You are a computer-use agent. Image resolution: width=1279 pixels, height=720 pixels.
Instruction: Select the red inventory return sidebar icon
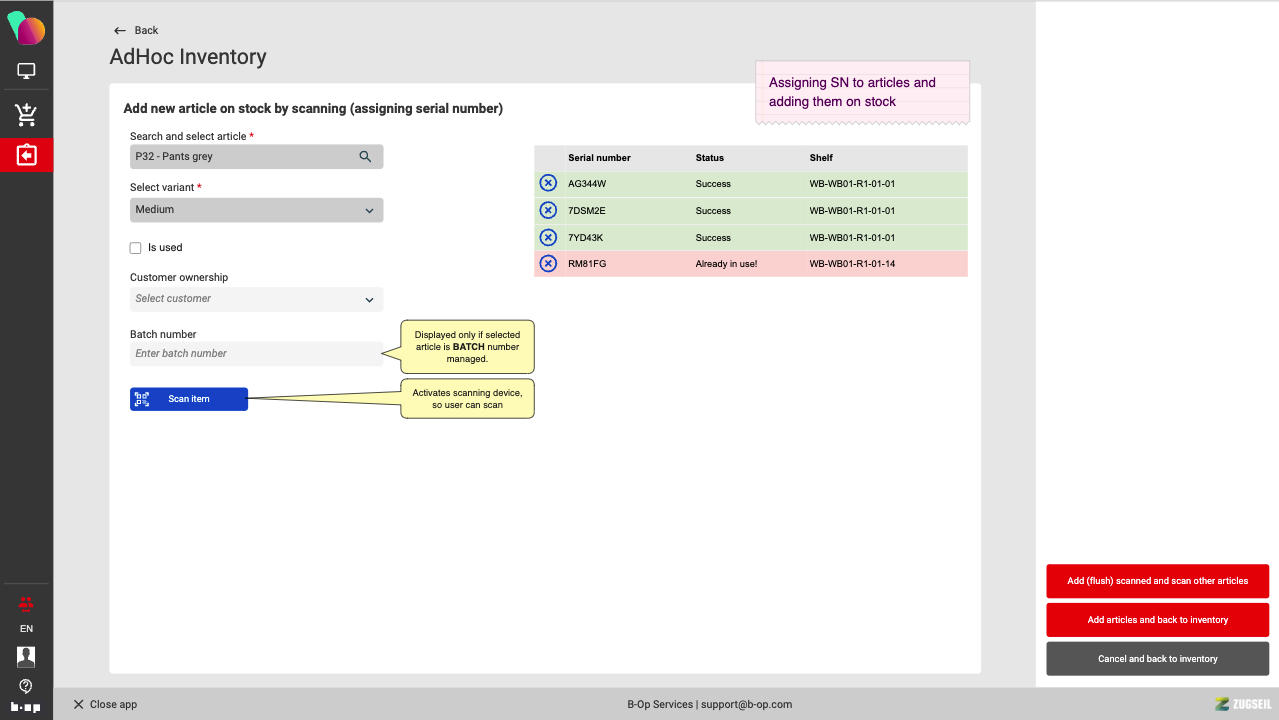26,155
